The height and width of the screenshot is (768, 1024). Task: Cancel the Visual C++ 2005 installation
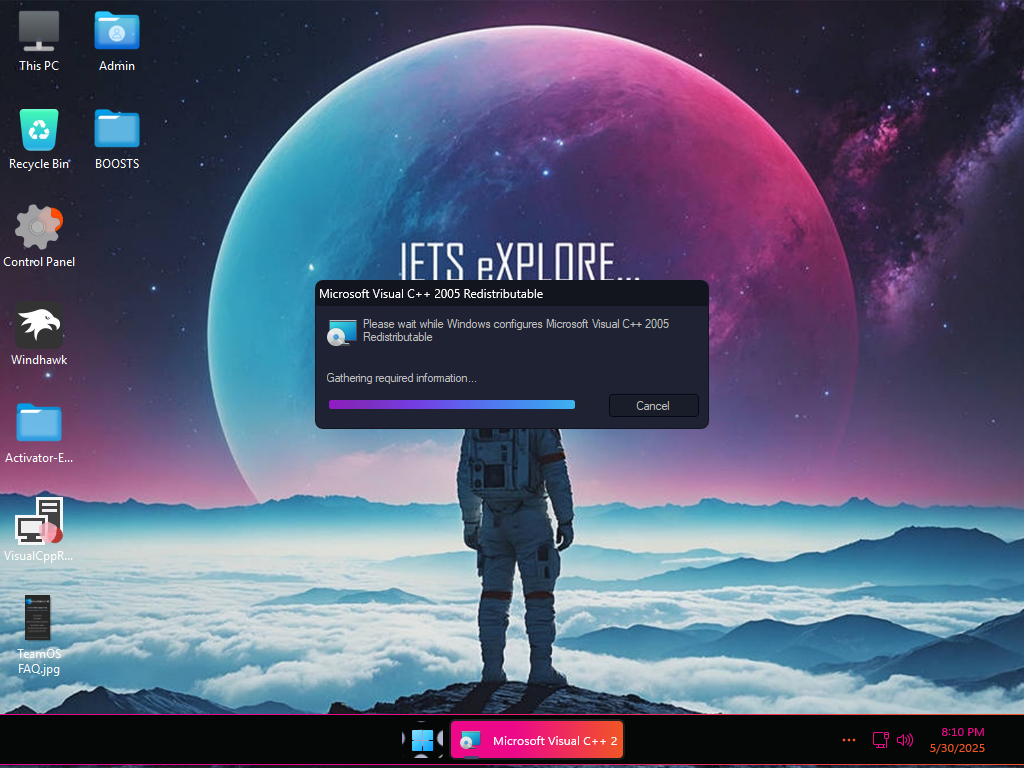pos(653,406)
